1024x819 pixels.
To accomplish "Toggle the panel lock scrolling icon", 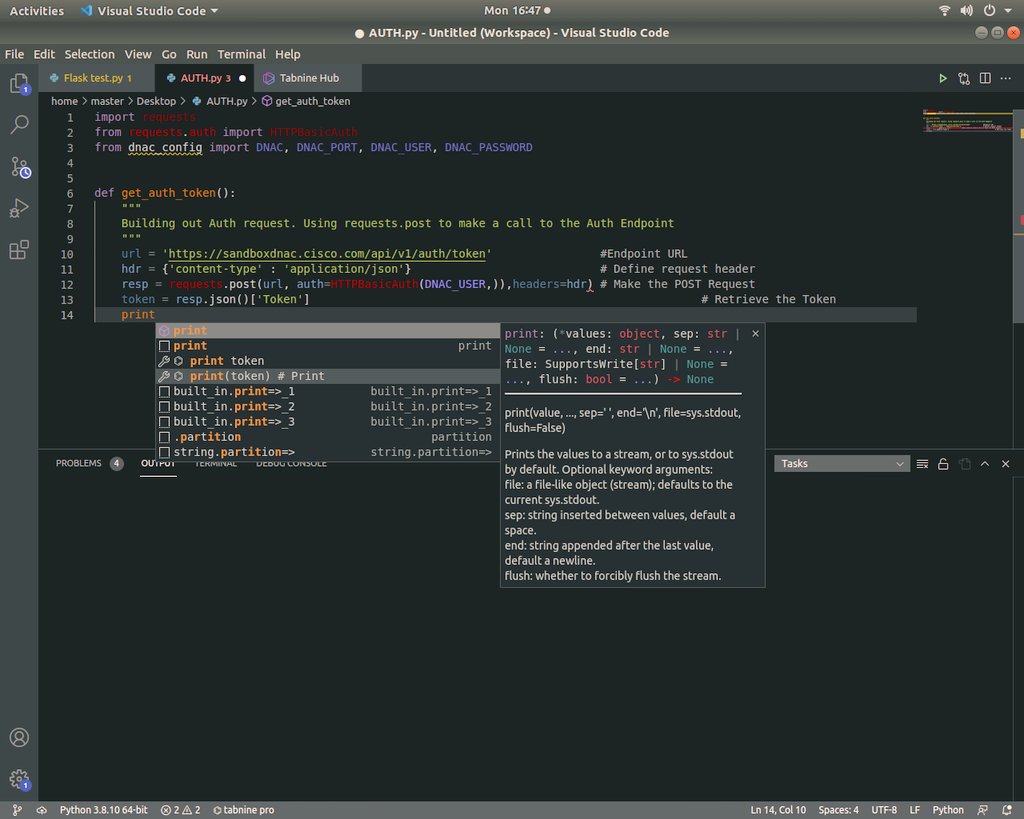I will pos(943,463).
